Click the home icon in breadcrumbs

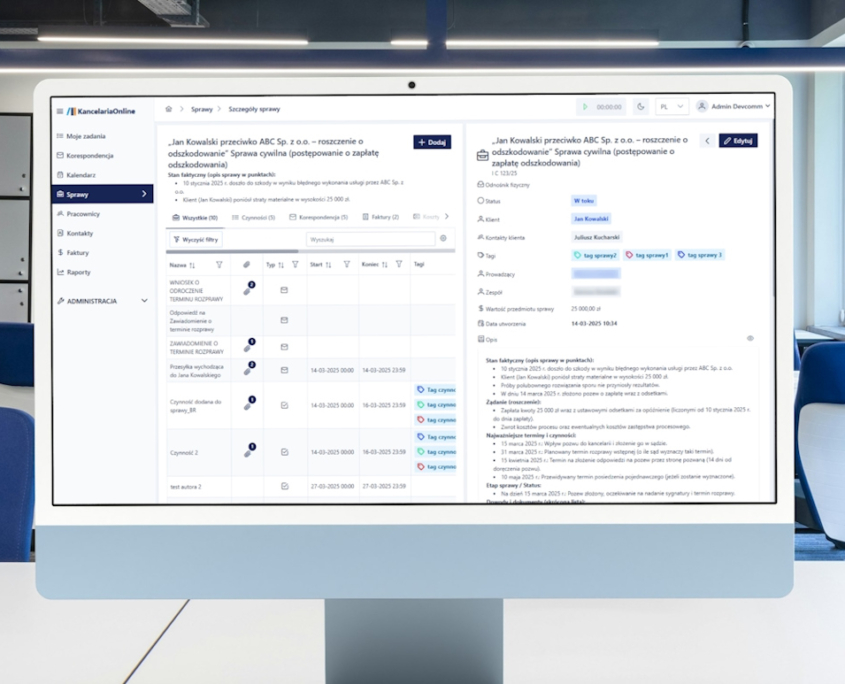coord(169,108)
